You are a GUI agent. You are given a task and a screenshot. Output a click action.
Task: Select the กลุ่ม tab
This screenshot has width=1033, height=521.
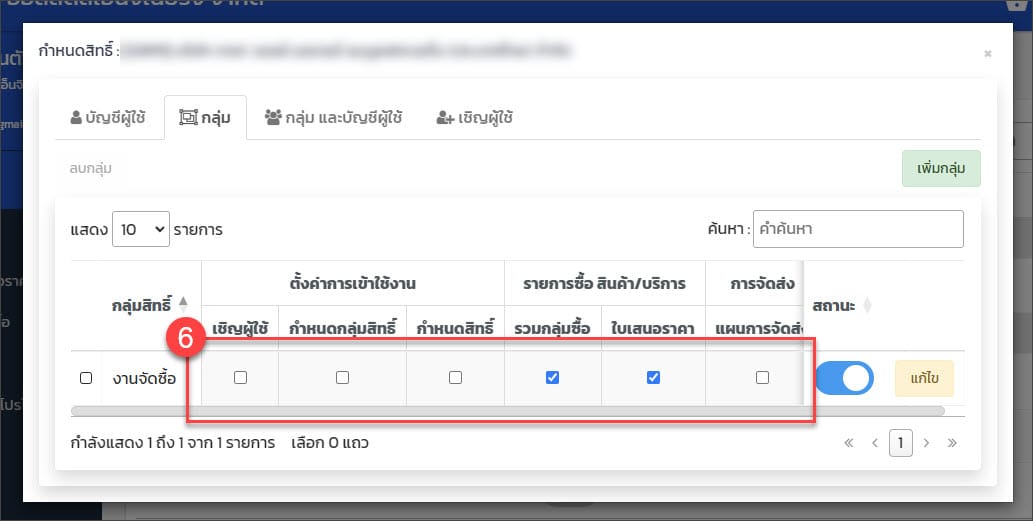205,117
